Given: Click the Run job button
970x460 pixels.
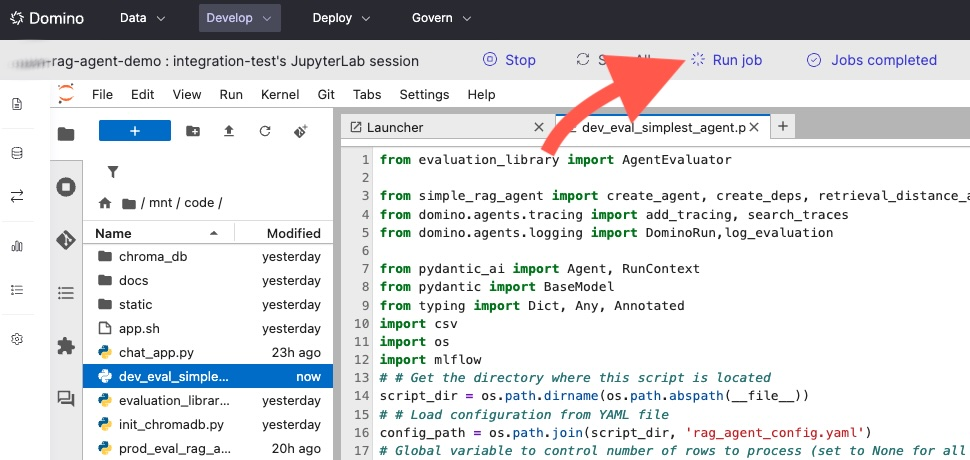Looking at the screenshot, I should 726,60.
